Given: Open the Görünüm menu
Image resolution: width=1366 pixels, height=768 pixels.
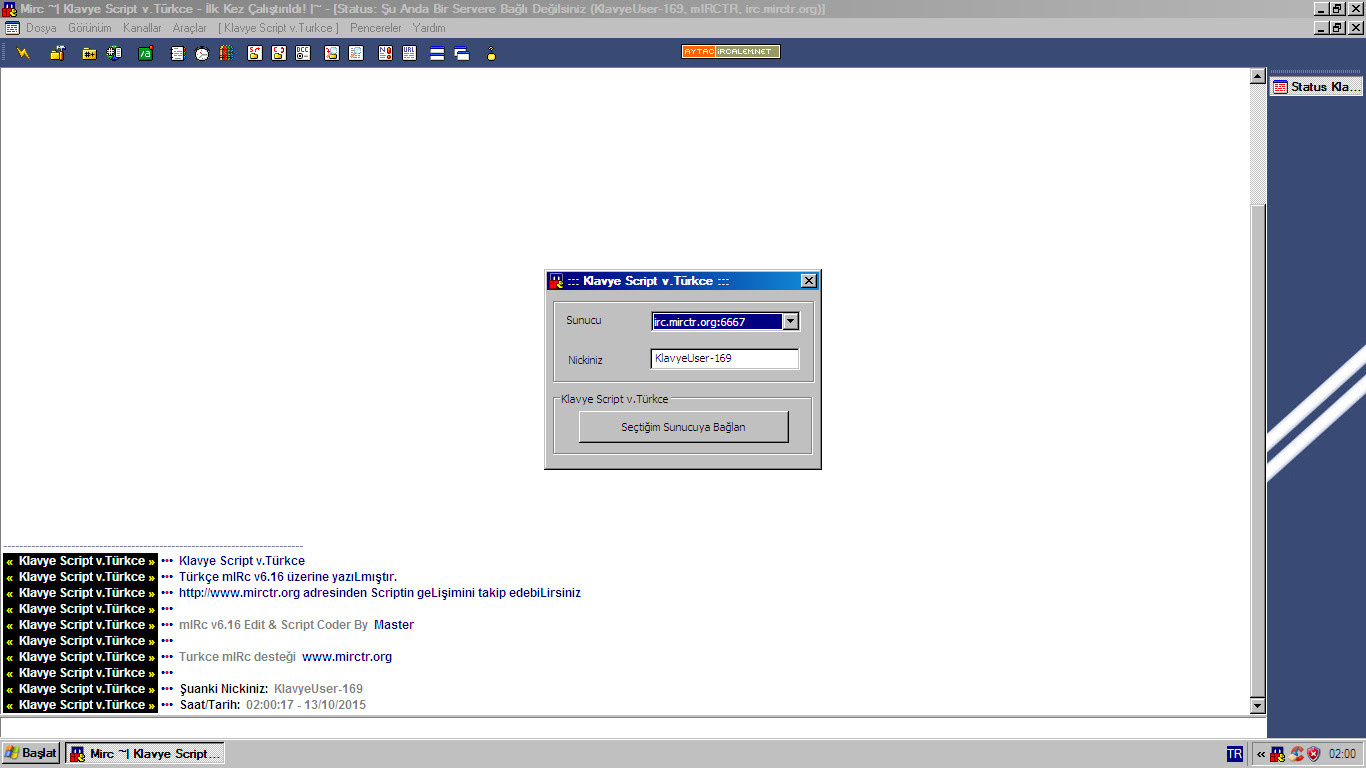Looking at the screenshot, I should pyautogui.click(x=90, y=28).
